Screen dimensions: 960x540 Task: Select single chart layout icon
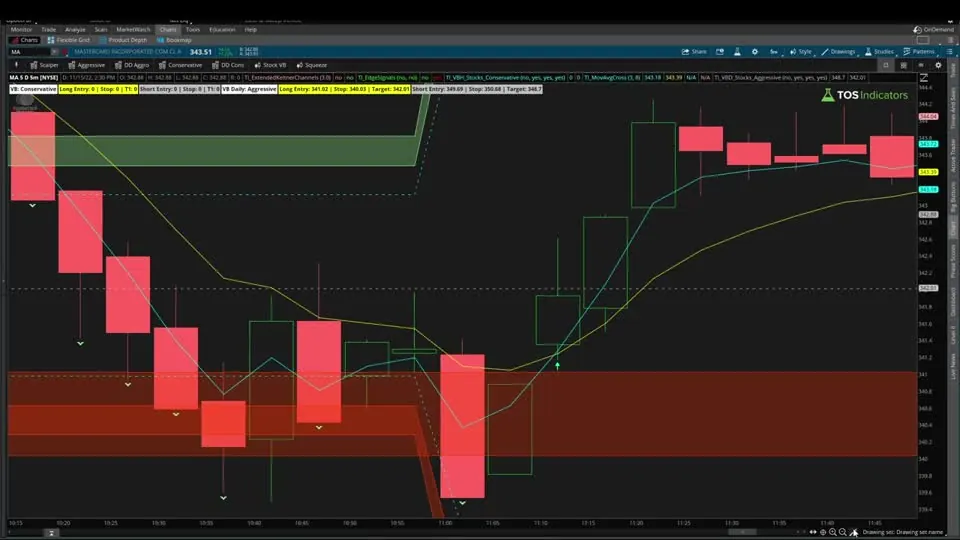885,65
